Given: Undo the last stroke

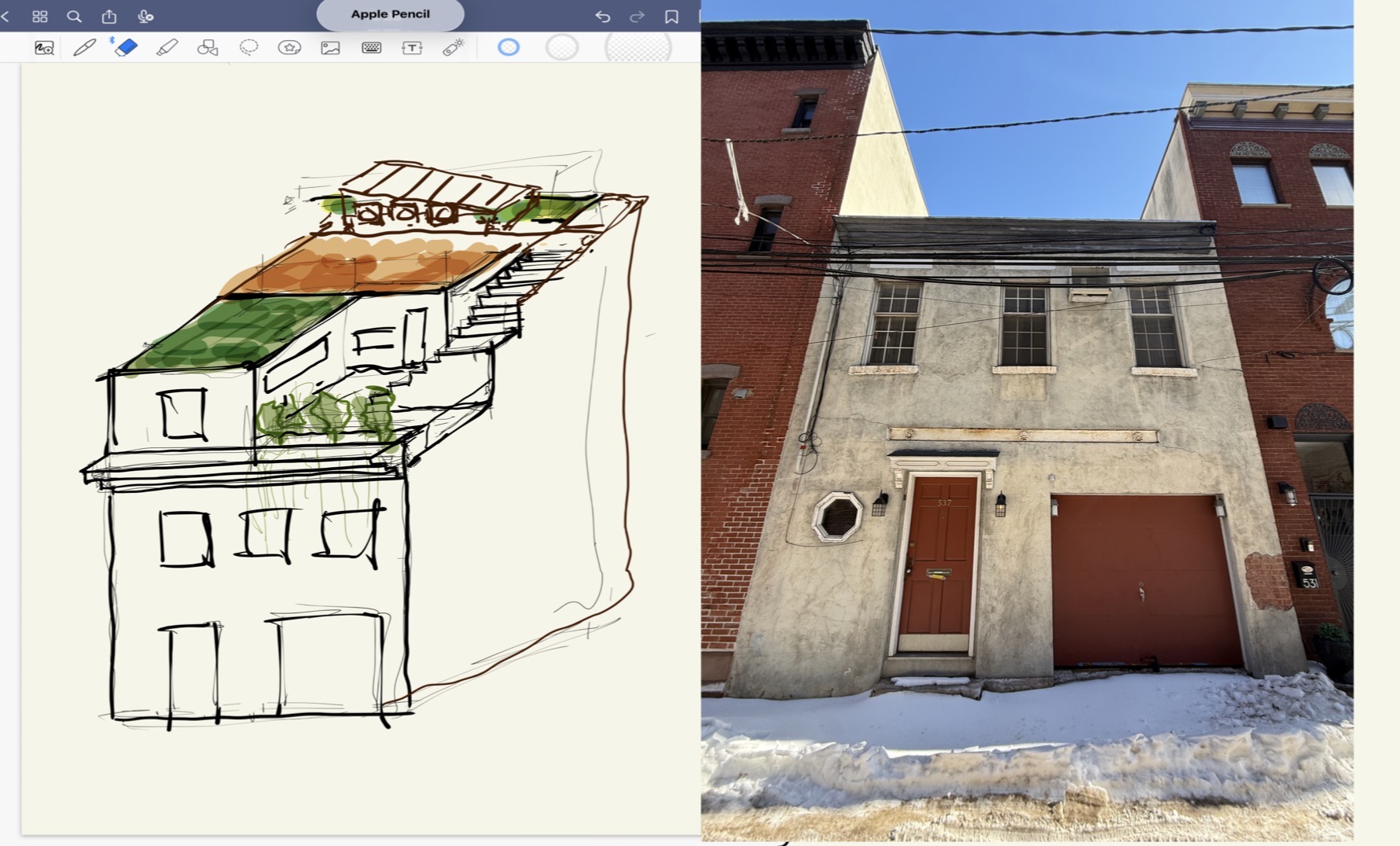Looking at the screenshot, I should 602,16.
